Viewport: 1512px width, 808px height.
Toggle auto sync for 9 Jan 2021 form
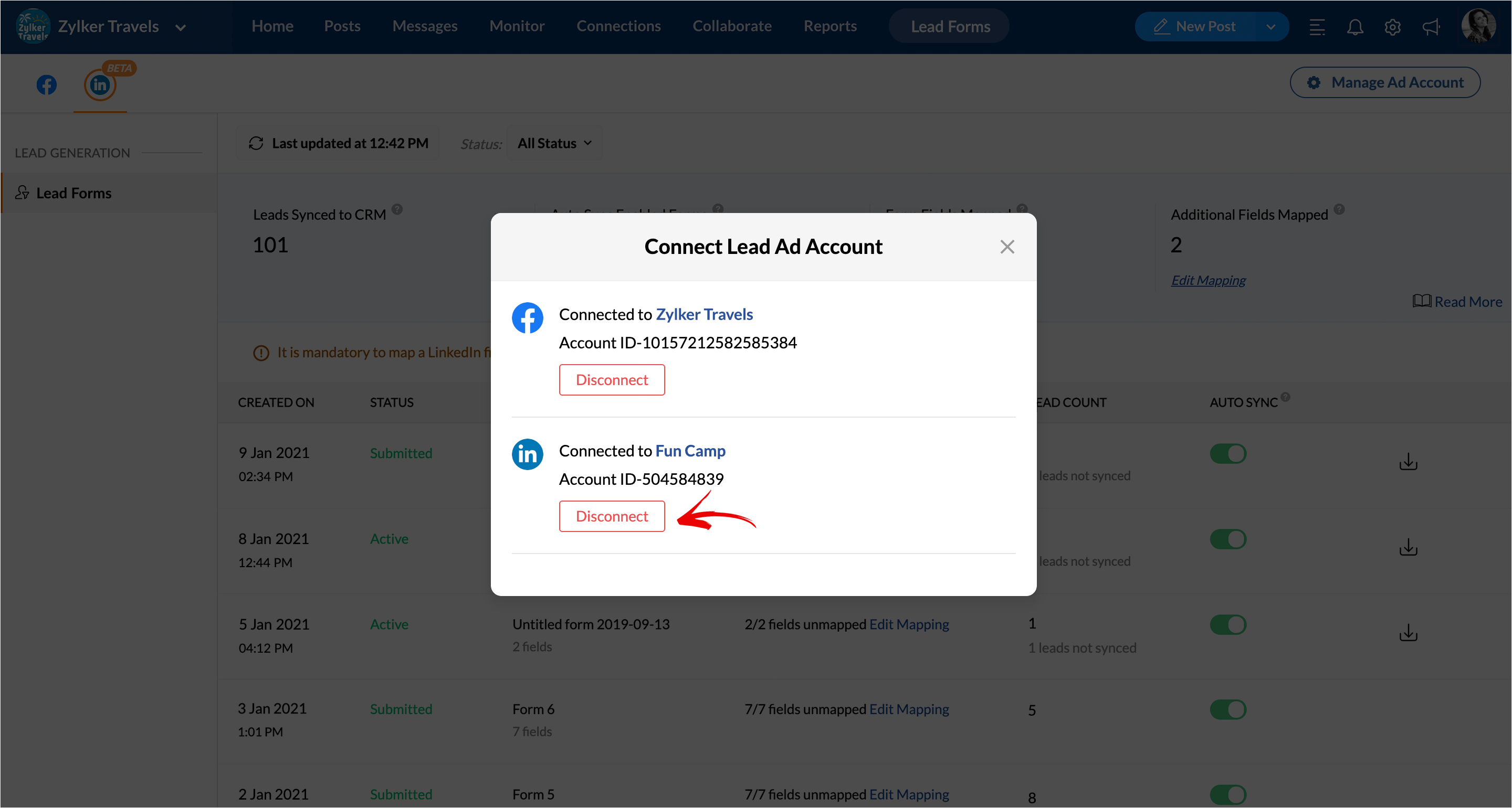(1228, 454)
